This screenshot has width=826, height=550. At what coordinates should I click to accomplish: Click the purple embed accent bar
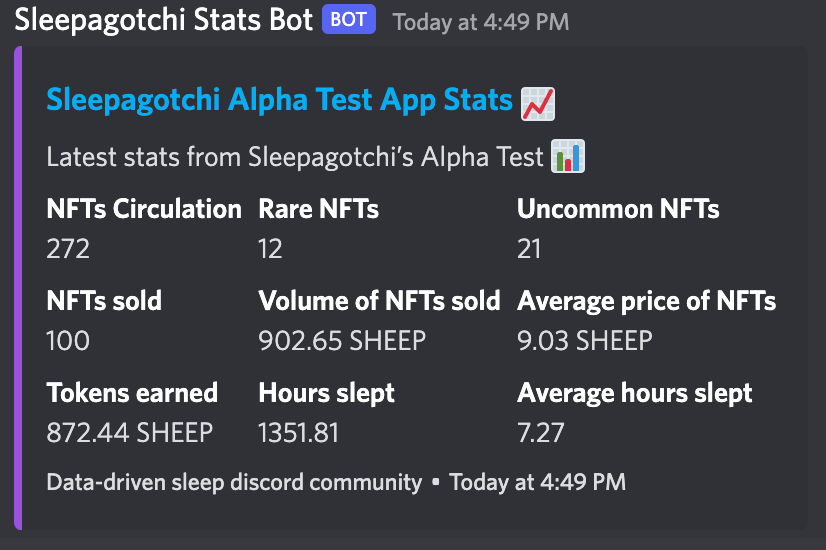pos(18,288)
